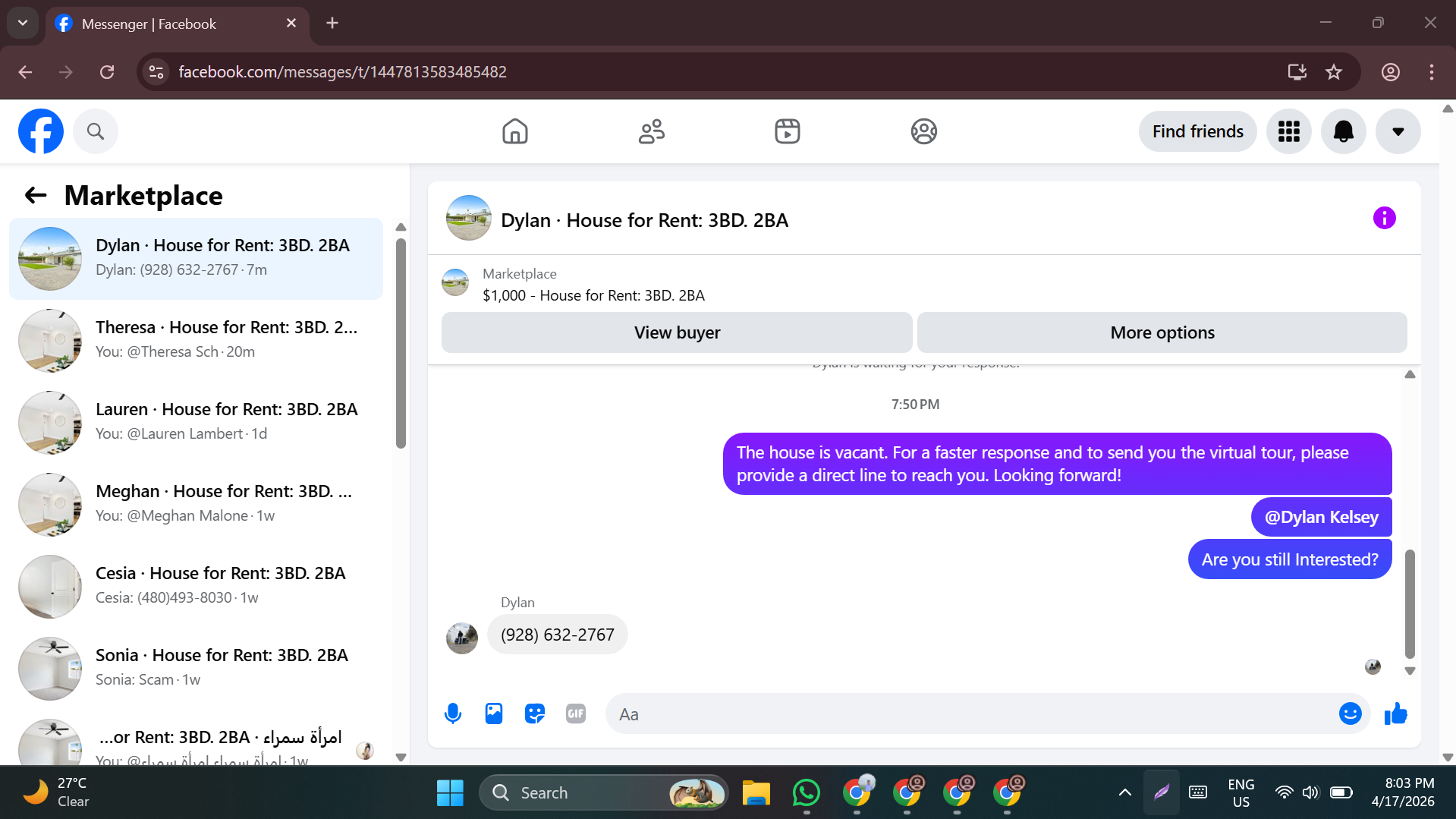The height and width of the screenshot is (819, 1456).
Task: Click the Facebook search magnifier icon
Action: [96, 131]
